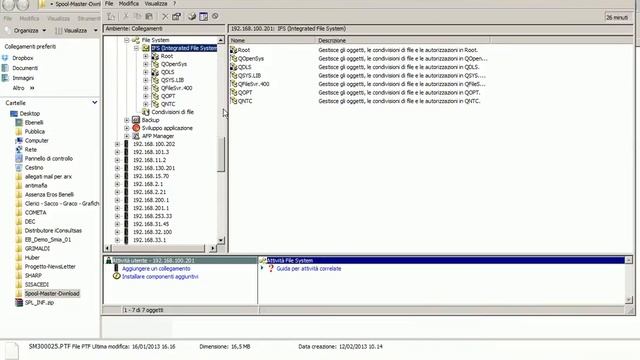Open the File menu in Navigator
Screen dimensions: 640x360
click(x=109, y=4)
